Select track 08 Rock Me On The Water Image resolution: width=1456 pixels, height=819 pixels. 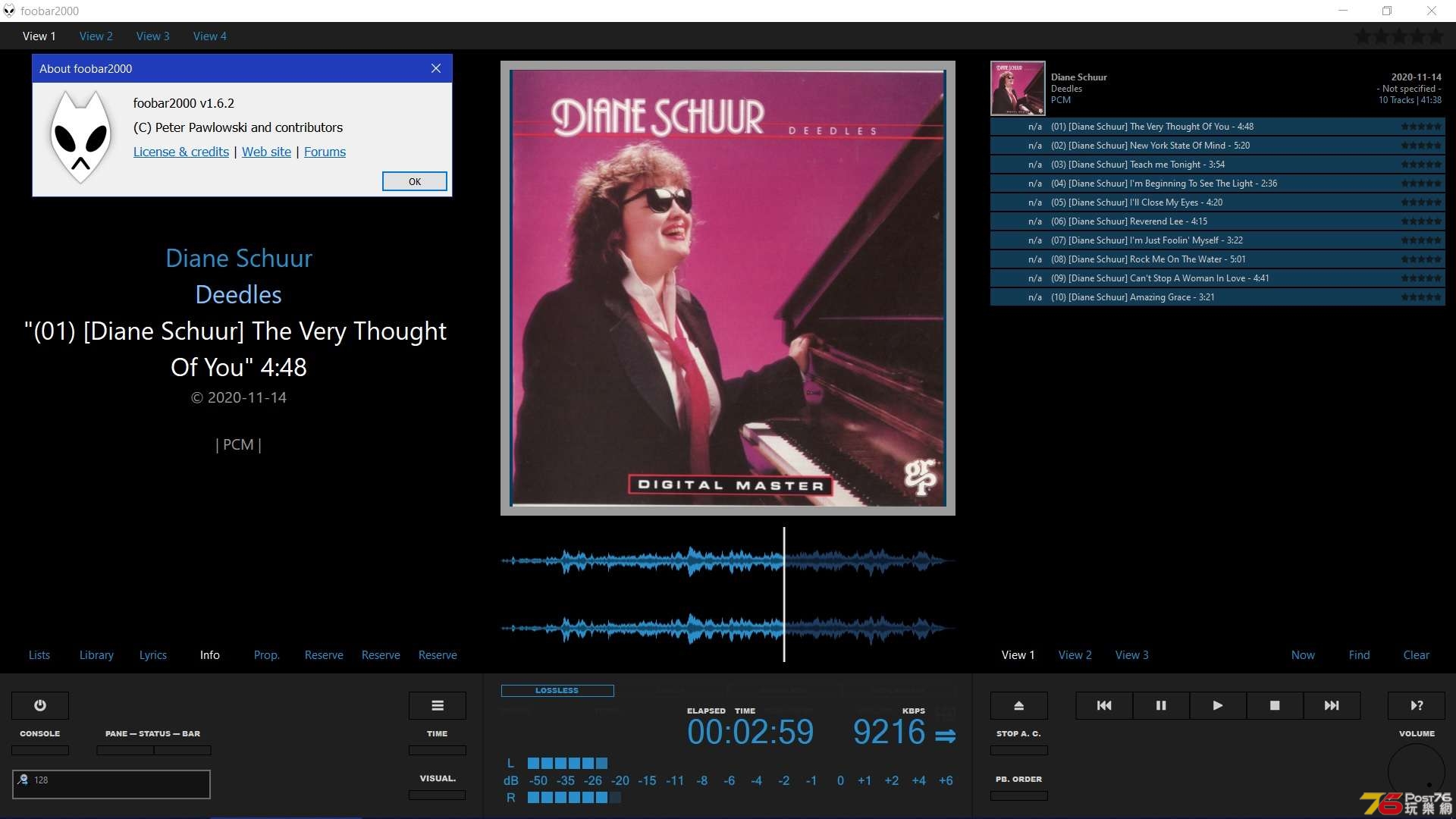(x=1217, y=259)
